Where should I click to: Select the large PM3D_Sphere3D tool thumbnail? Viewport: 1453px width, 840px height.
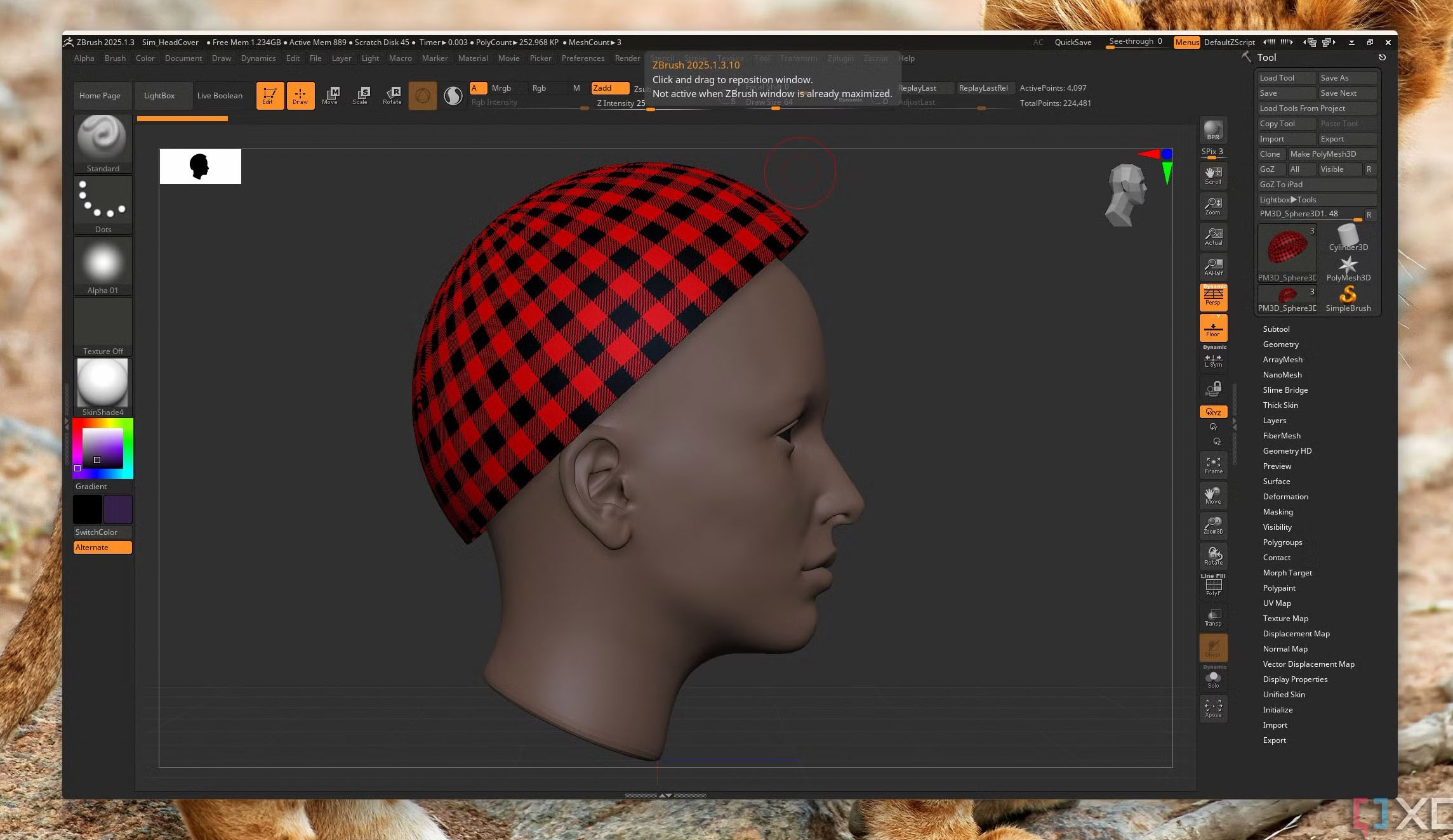[1287, 253]
